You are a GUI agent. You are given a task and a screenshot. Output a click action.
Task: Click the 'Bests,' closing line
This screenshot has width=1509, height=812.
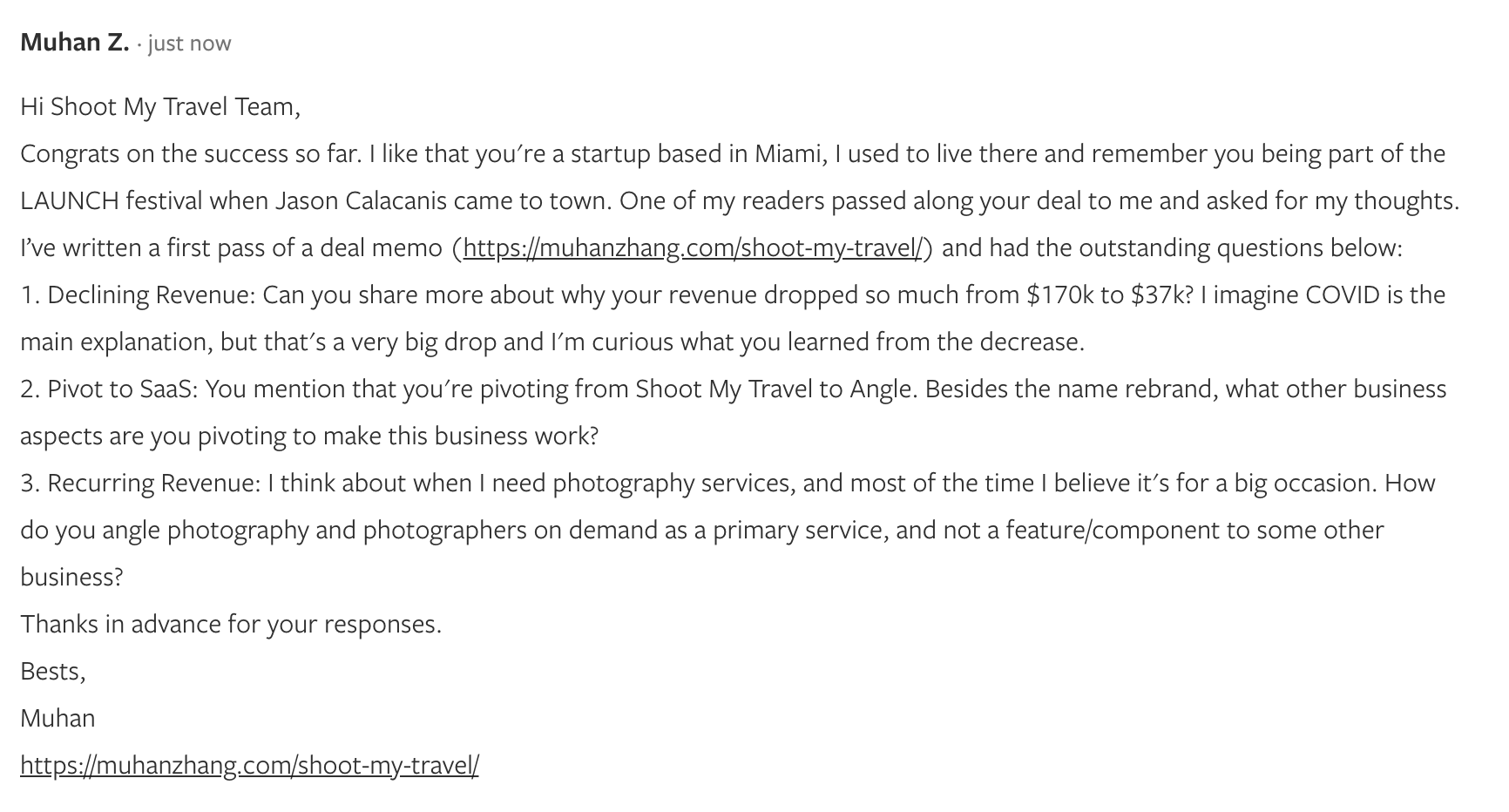click(x=53, y=672)
